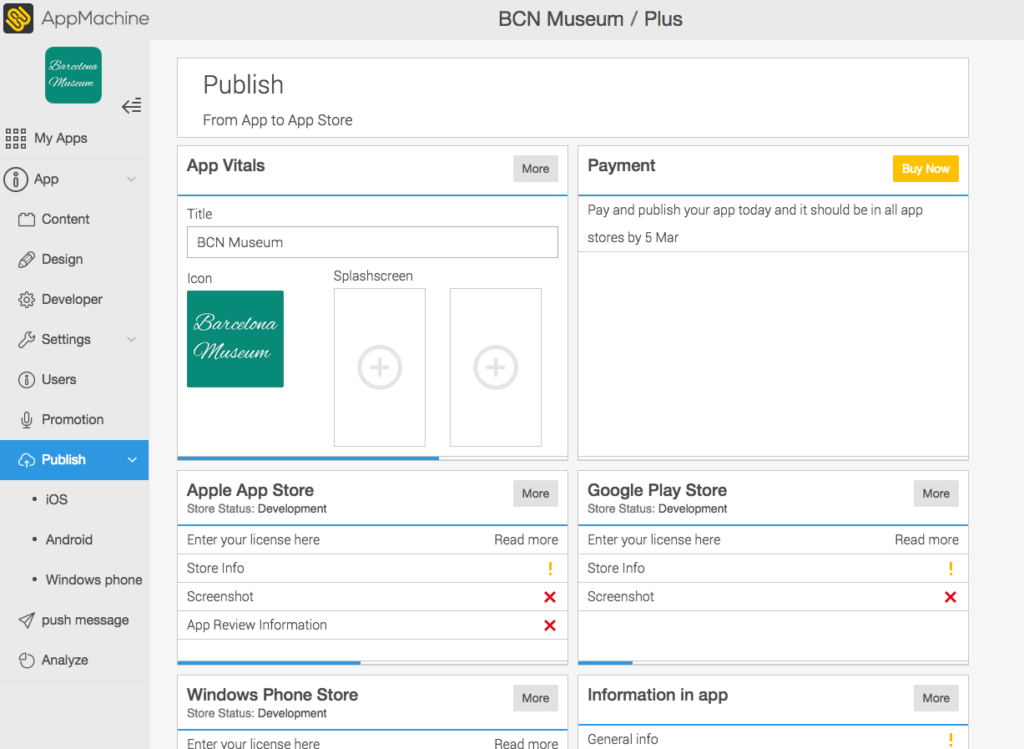Click Apple 'Enter your license here' text
This screenshot has height=749, width=1024.
(253, 540)
